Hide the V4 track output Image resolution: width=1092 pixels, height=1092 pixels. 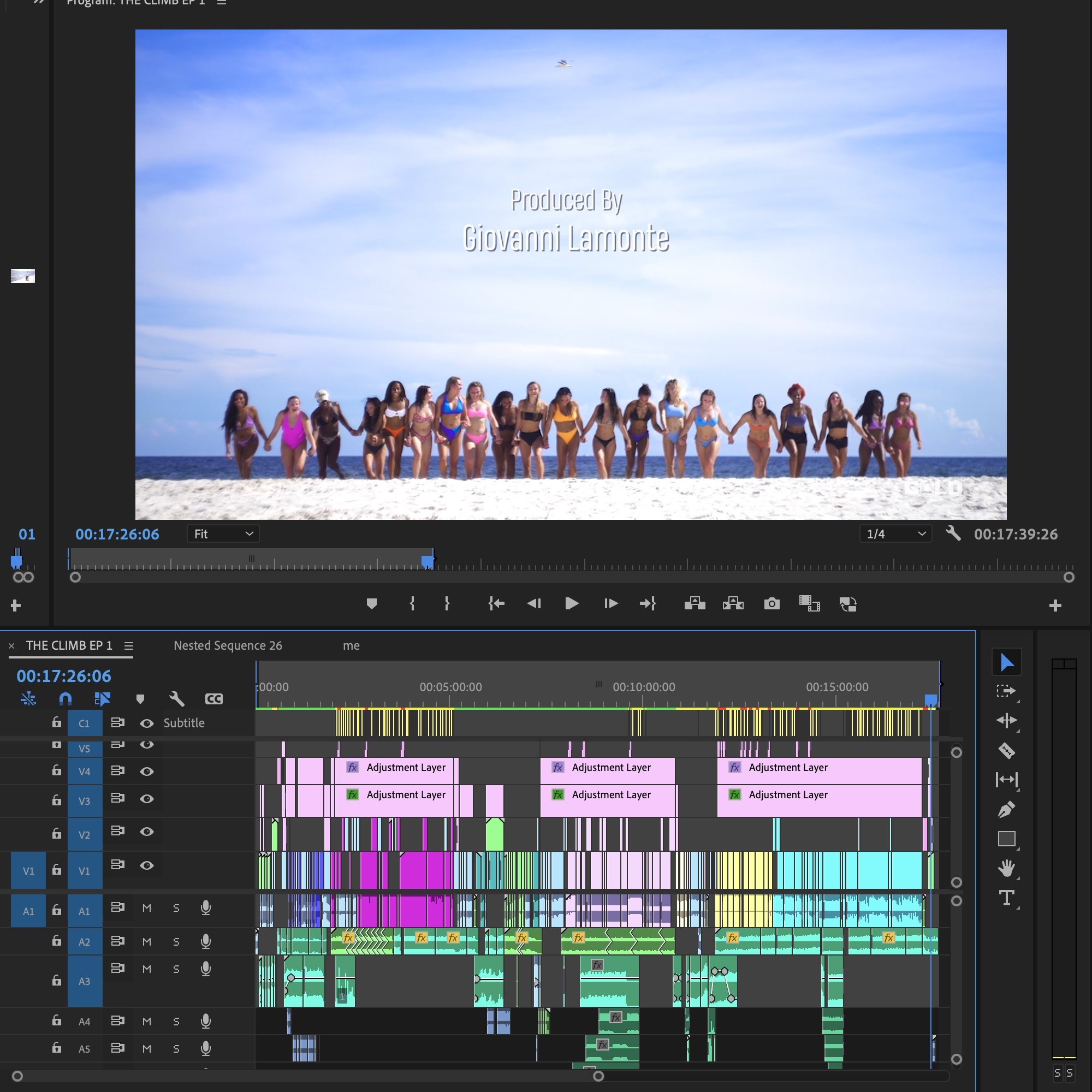[x=147, y=771]
